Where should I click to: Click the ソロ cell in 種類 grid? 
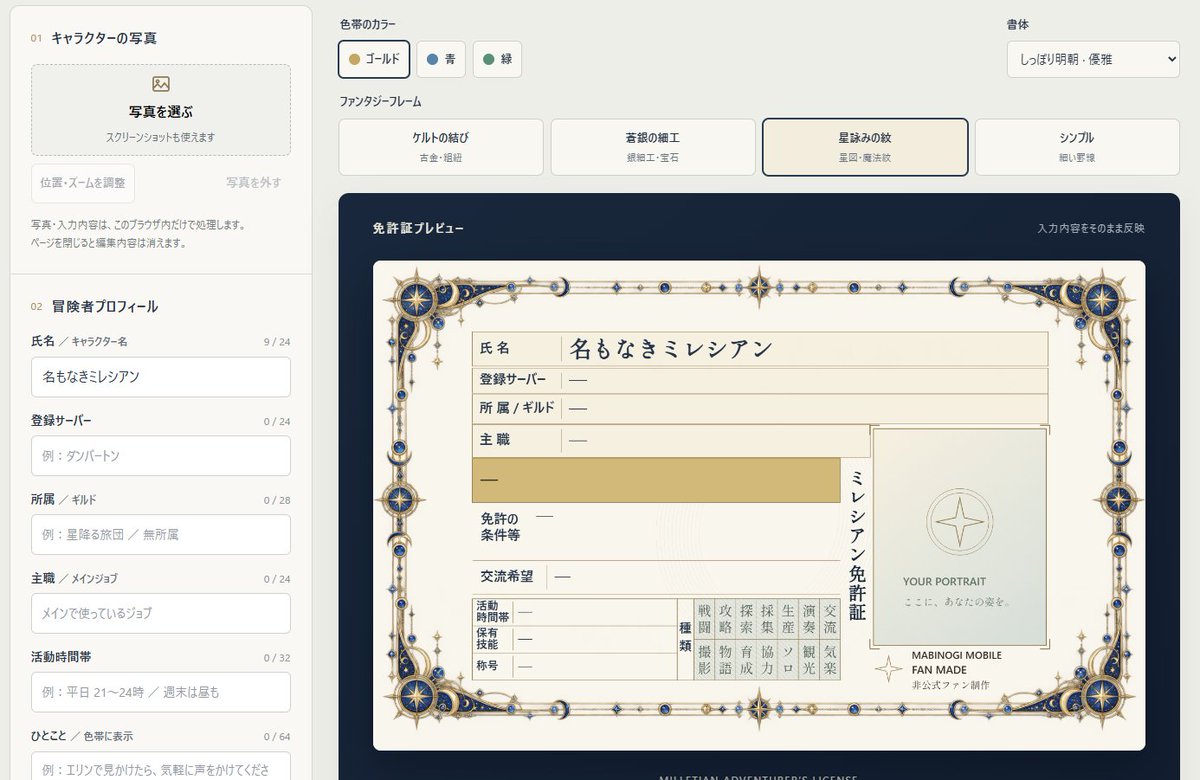788,660
